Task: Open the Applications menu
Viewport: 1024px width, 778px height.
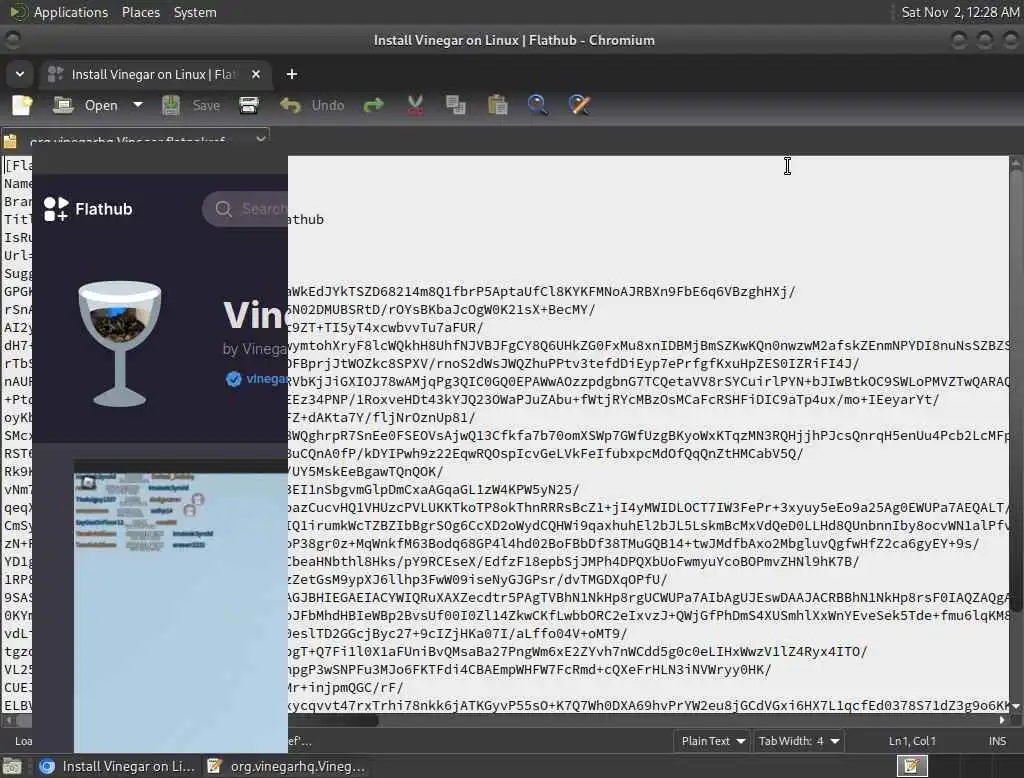Action: (x=71, y=12)
